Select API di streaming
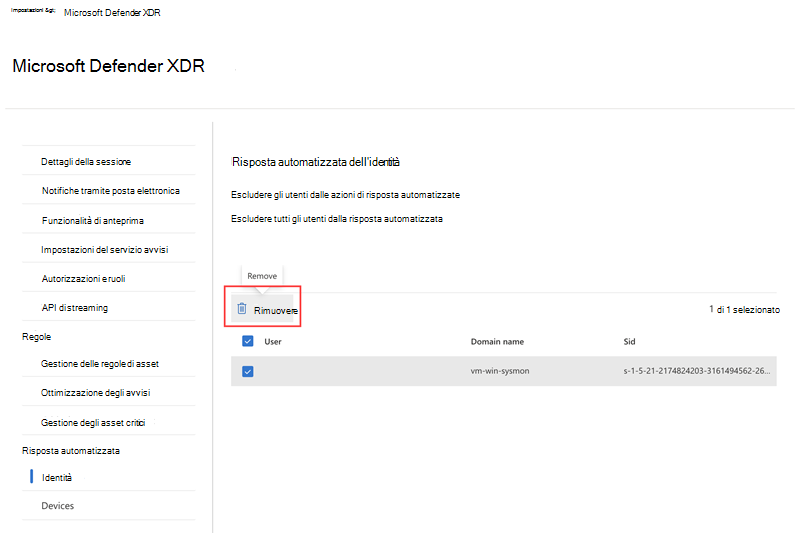This screenshot has height=533, width=800. pyautogui.click(x=74, y=308)
